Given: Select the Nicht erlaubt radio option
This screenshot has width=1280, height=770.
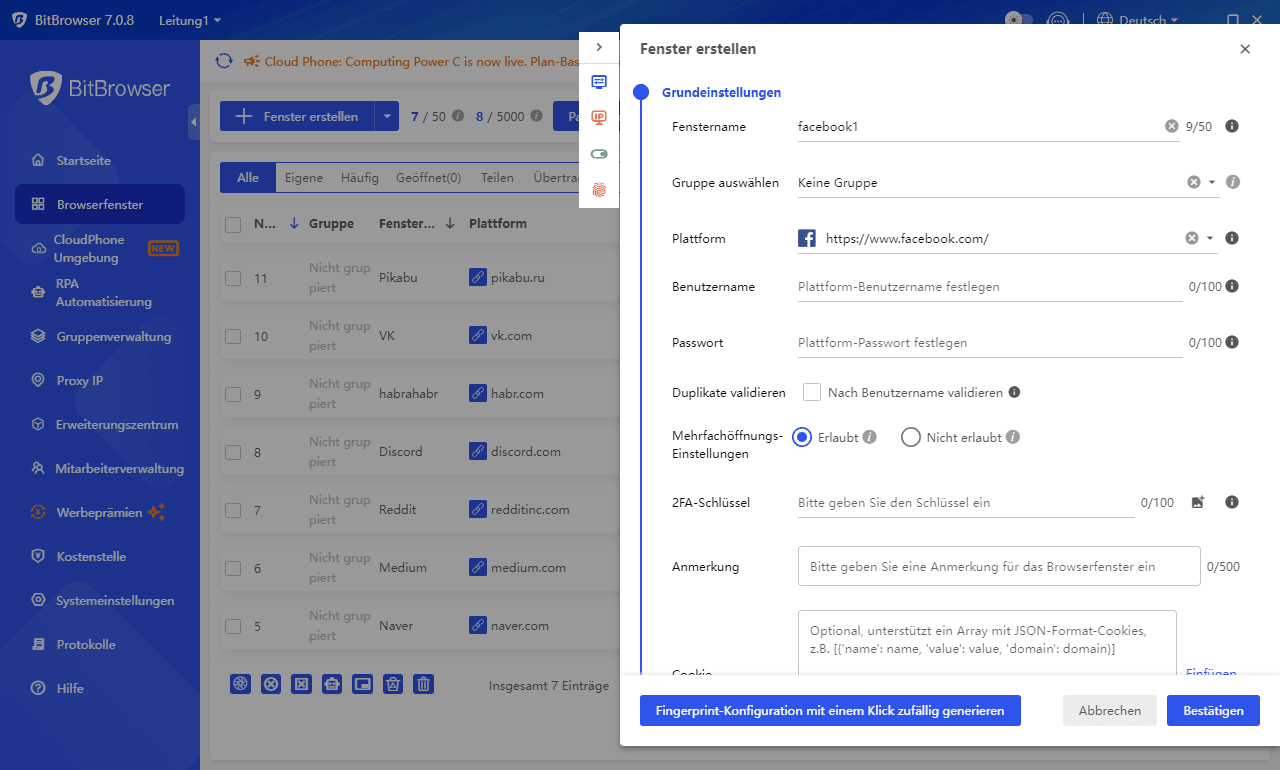Looking at the screenshot, I should coord(910,437).
